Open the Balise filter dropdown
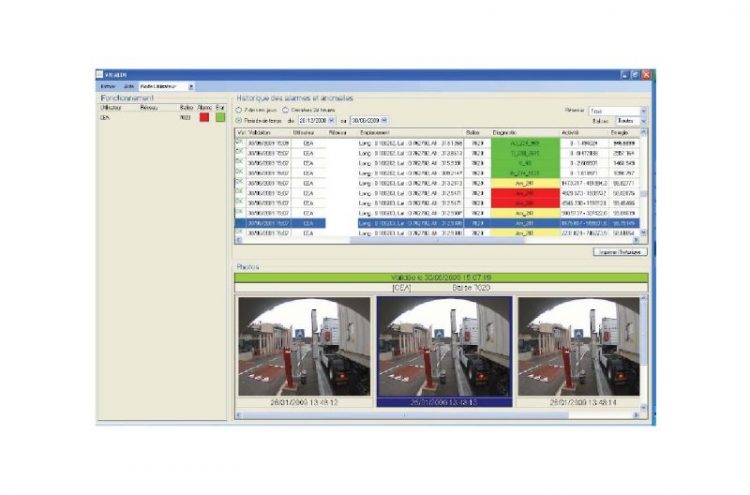Image resolution: width=750 pixels, height=495 pixels. [643, 121]
